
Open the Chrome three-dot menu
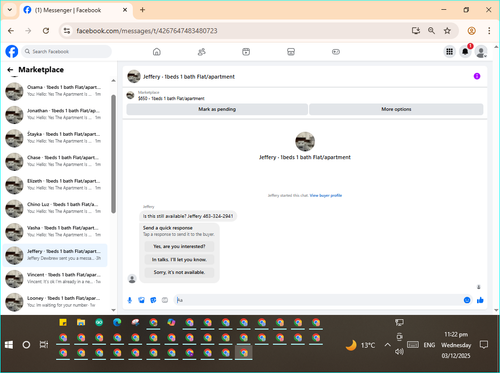tap(489, 31)
